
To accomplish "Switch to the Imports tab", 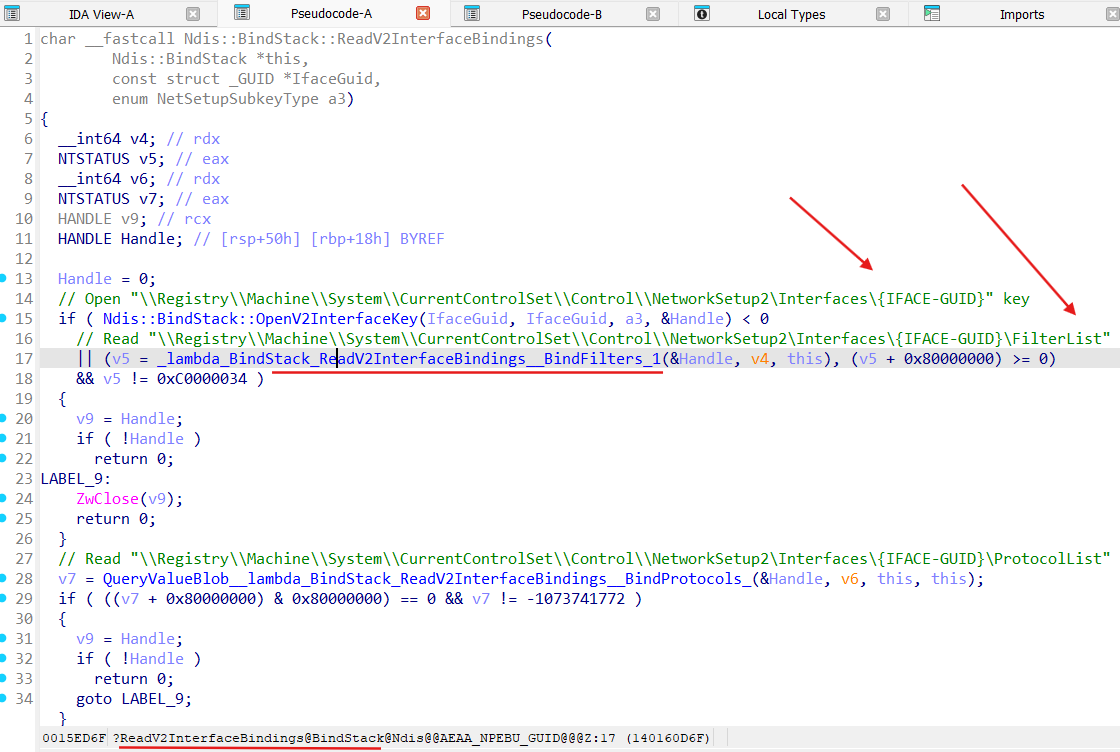I will click(x=1021, y=14).
